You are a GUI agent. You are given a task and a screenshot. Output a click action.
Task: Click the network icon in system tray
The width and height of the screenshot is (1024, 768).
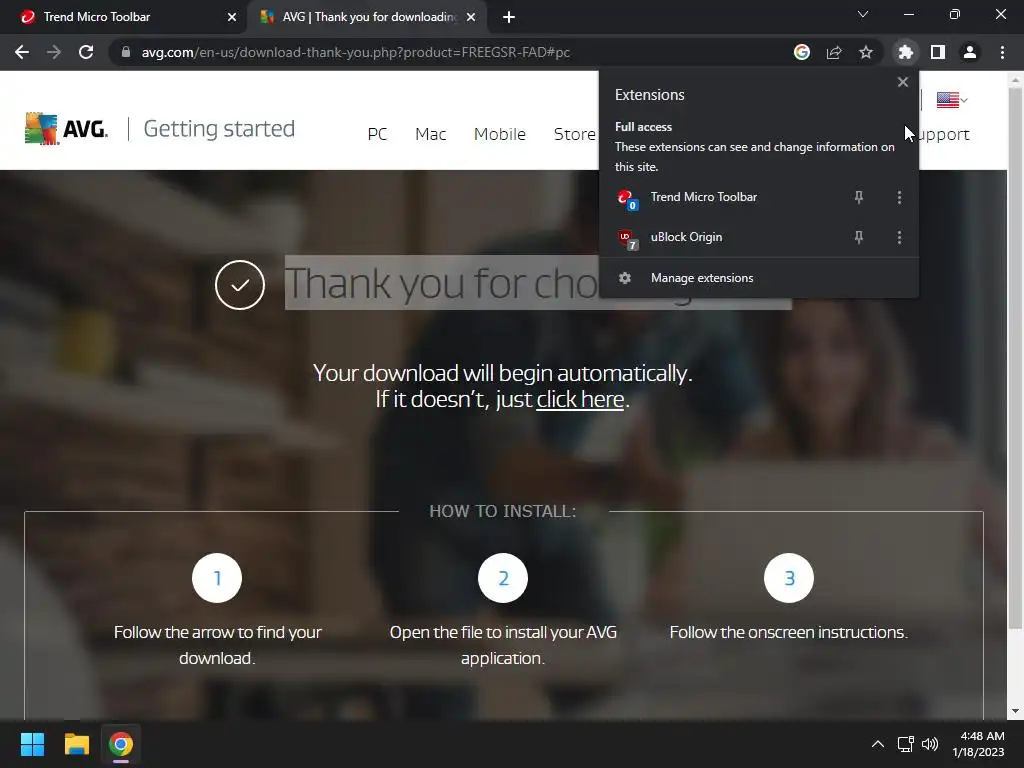[905, 744]
